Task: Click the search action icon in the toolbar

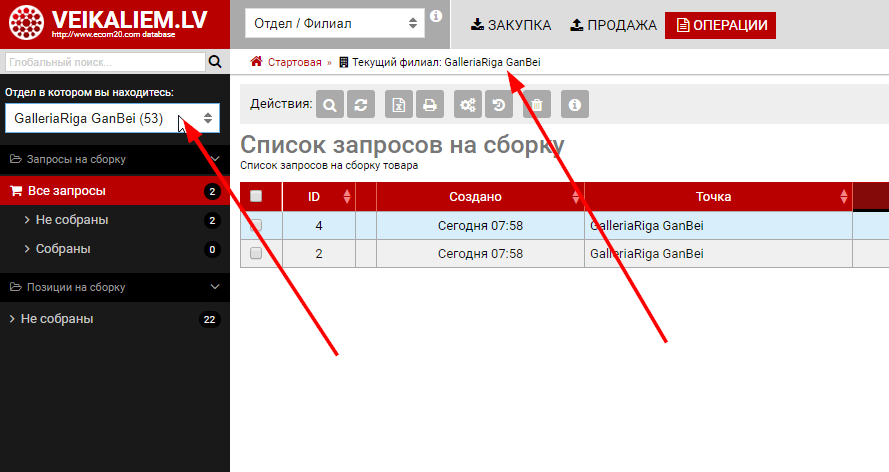Action: (331, 104)
